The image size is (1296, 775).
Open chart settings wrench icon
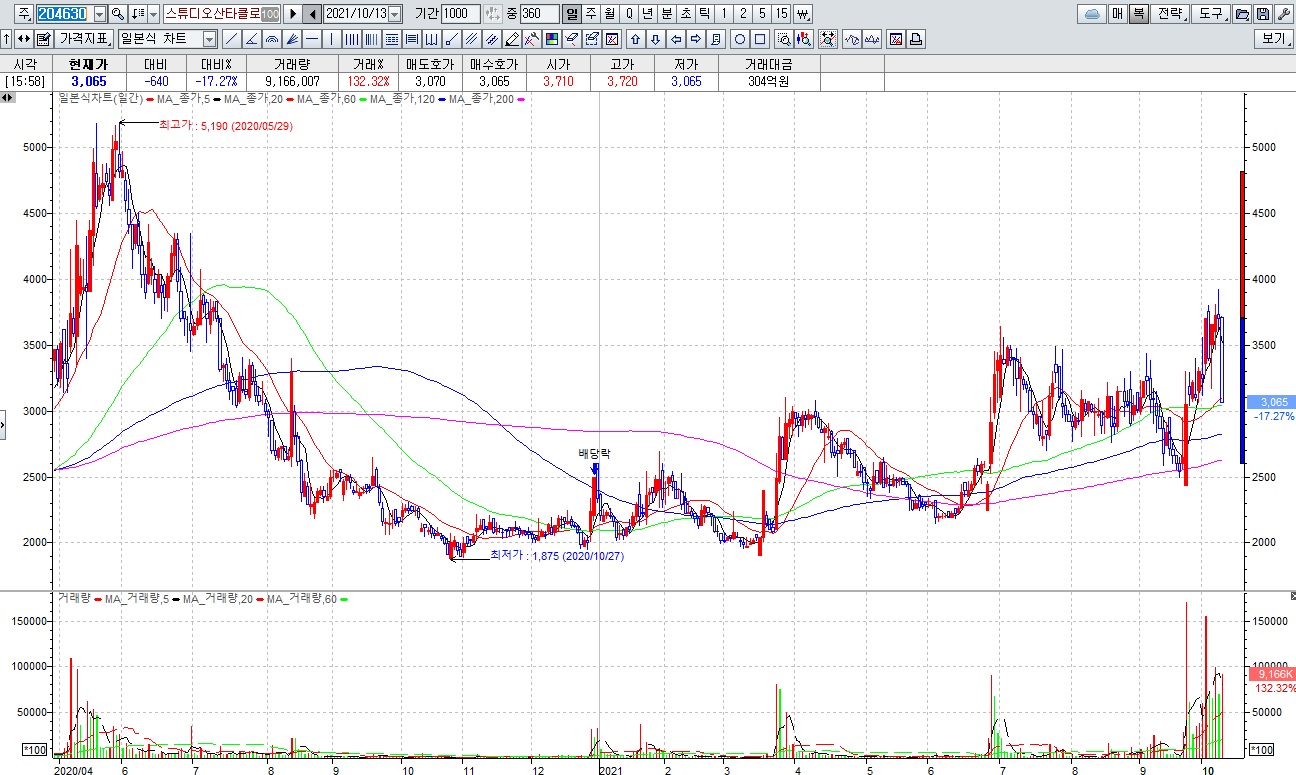pyautogui.click(x=1283, y=14)
